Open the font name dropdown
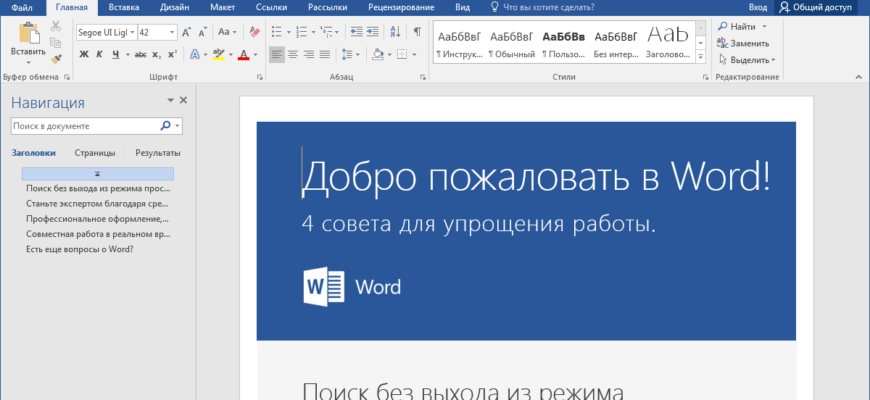This screenshot has height=400, width=870. 130,32
